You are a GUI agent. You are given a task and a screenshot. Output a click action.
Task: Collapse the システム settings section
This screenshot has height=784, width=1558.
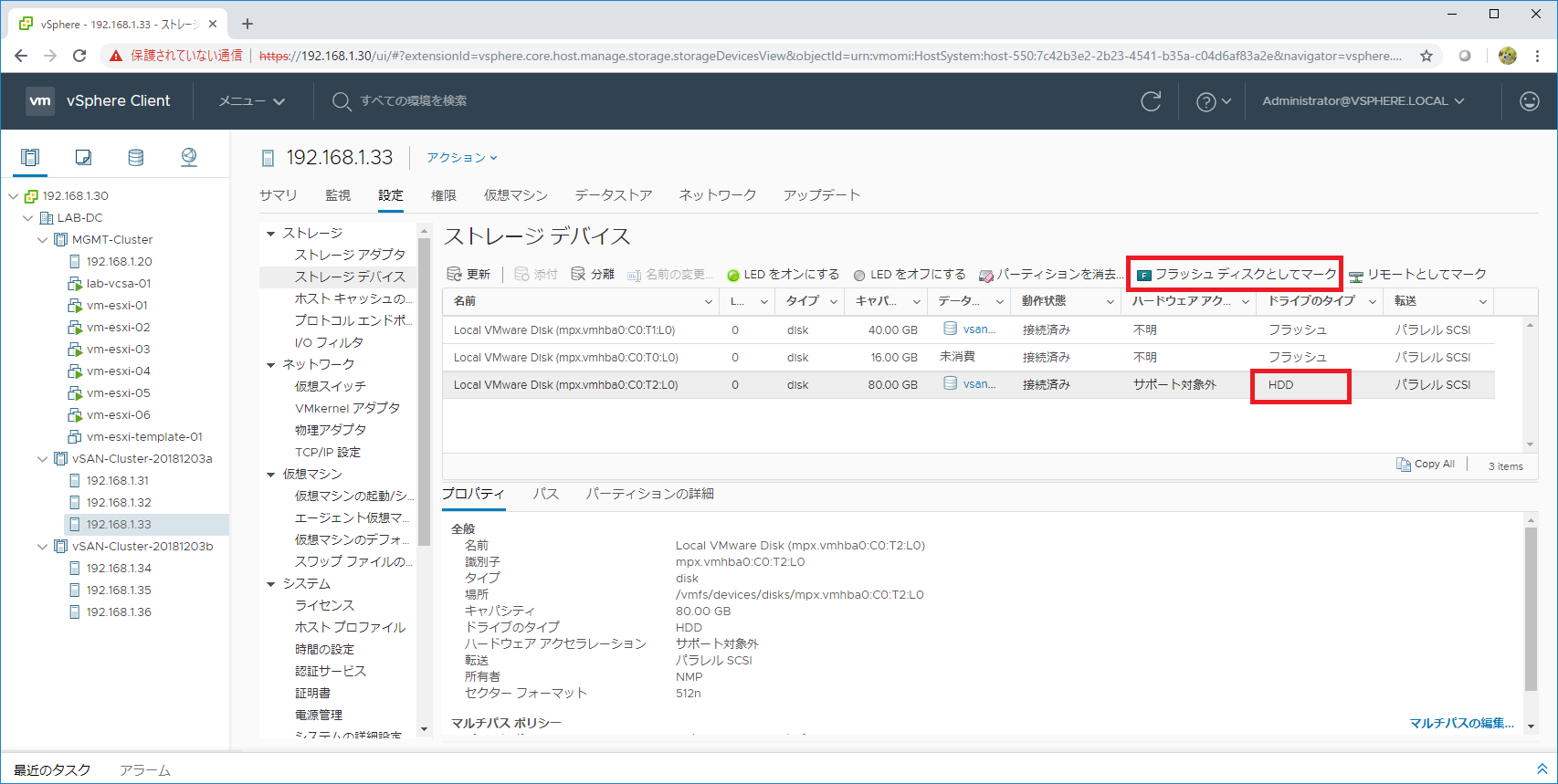pos(270,584)
